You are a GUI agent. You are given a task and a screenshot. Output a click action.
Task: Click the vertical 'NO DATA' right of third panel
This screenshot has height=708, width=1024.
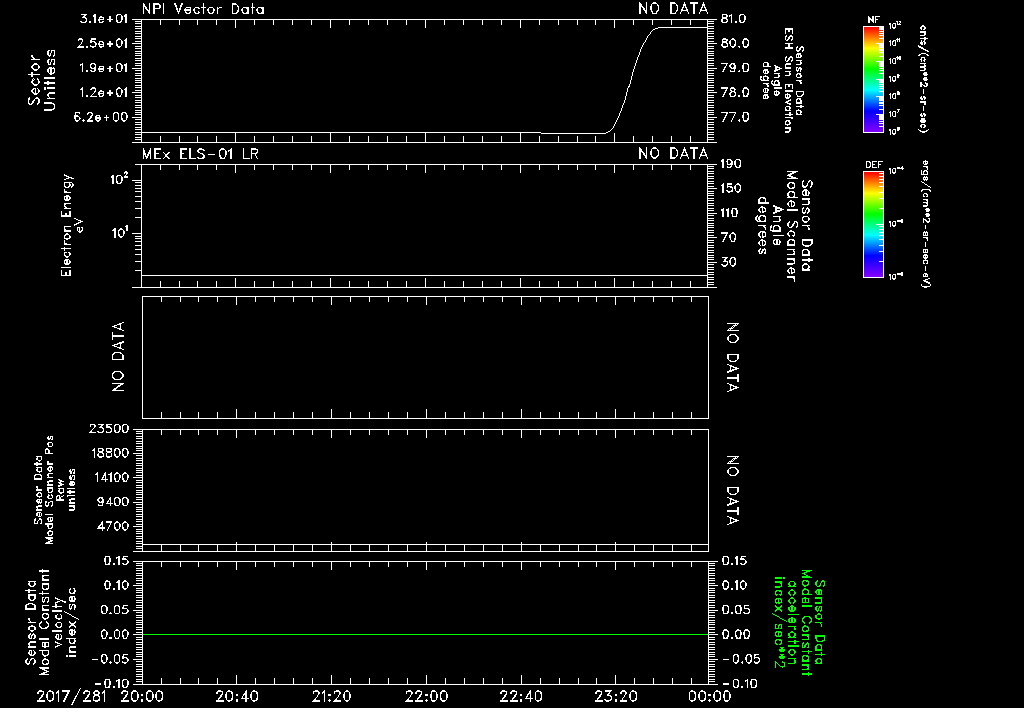(x=733, y=357)
